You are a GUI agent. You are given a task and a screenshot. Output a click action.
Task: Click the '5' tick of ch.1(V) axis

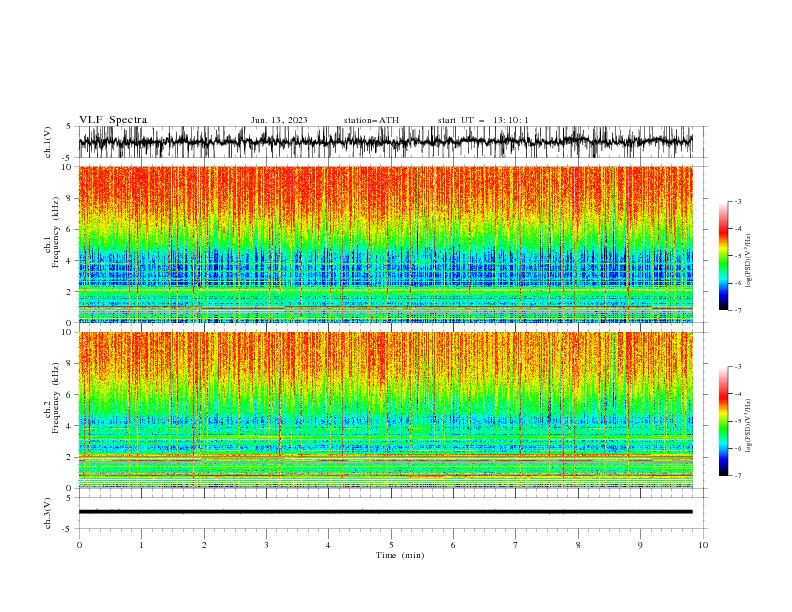click(x=69, y=127)
